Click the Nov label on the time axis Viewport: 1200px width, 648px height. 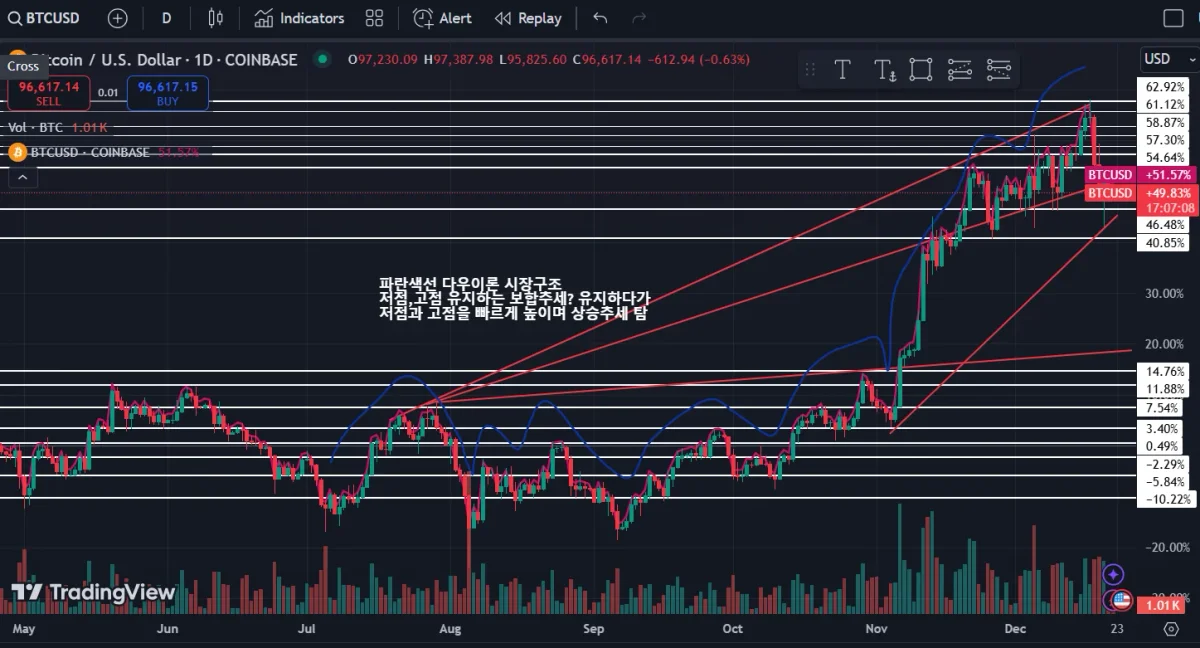(877, 629)
